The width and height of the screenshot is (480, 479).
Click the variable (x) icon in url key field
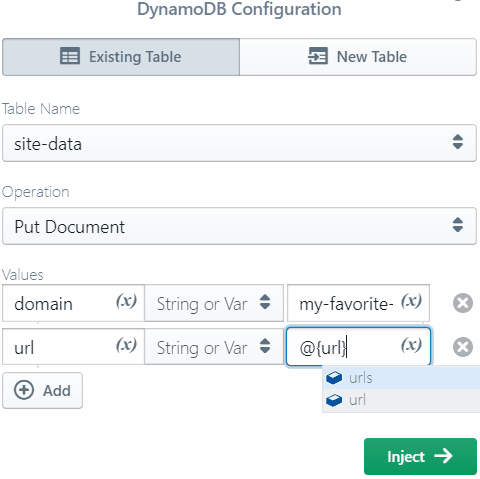(x=126, y=345)
